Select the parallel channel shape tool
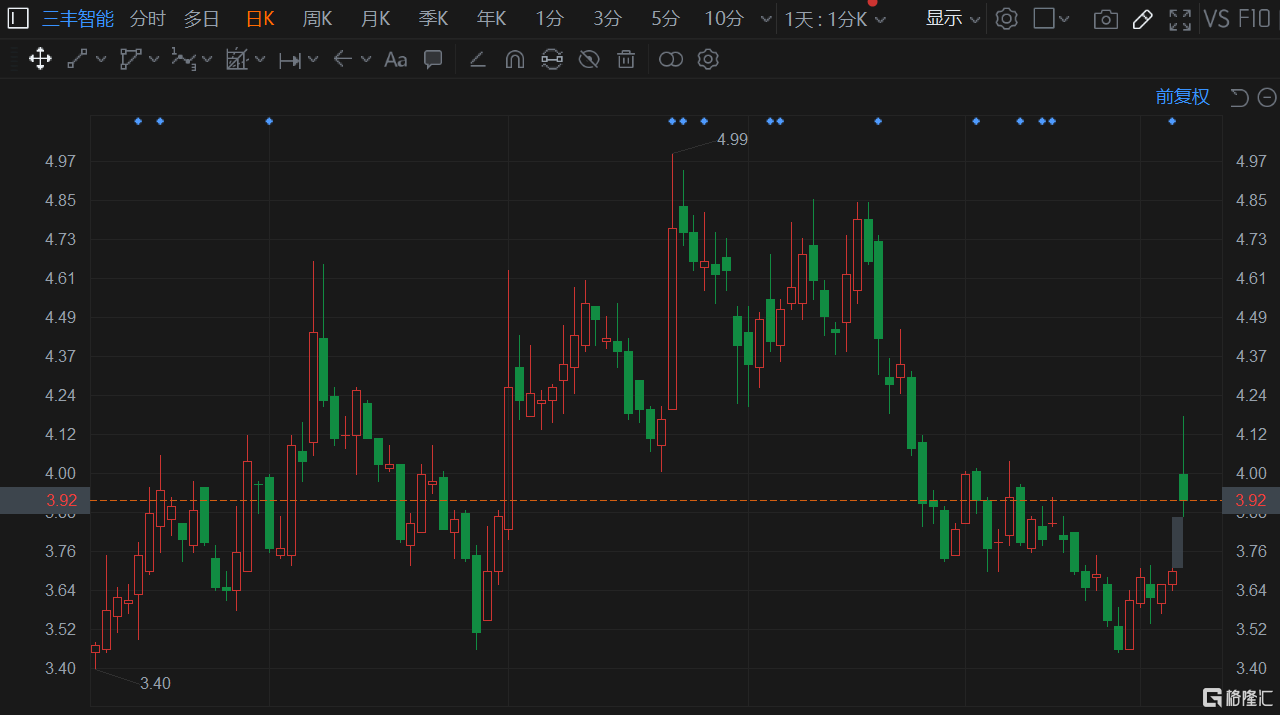Screen dimensions: 1280x715 (x=131, y=59)
